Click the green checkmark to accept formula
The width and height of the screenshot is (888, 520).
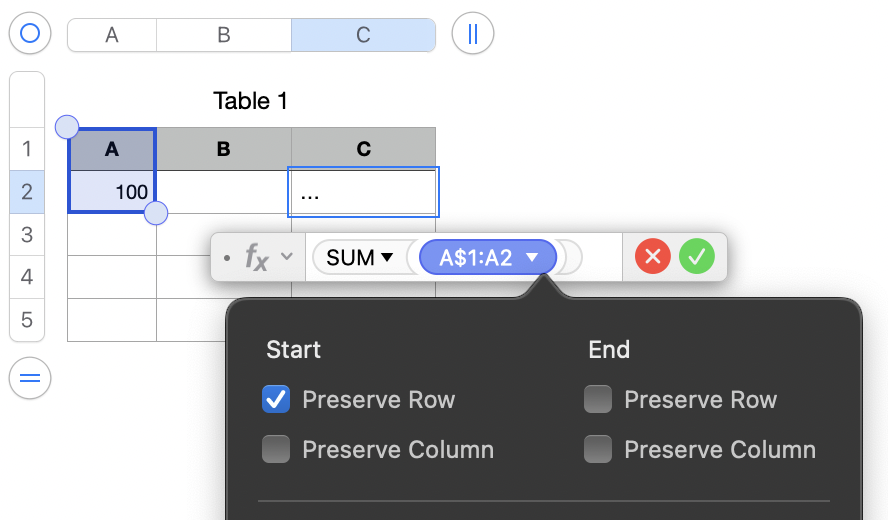tap(697, 257)
